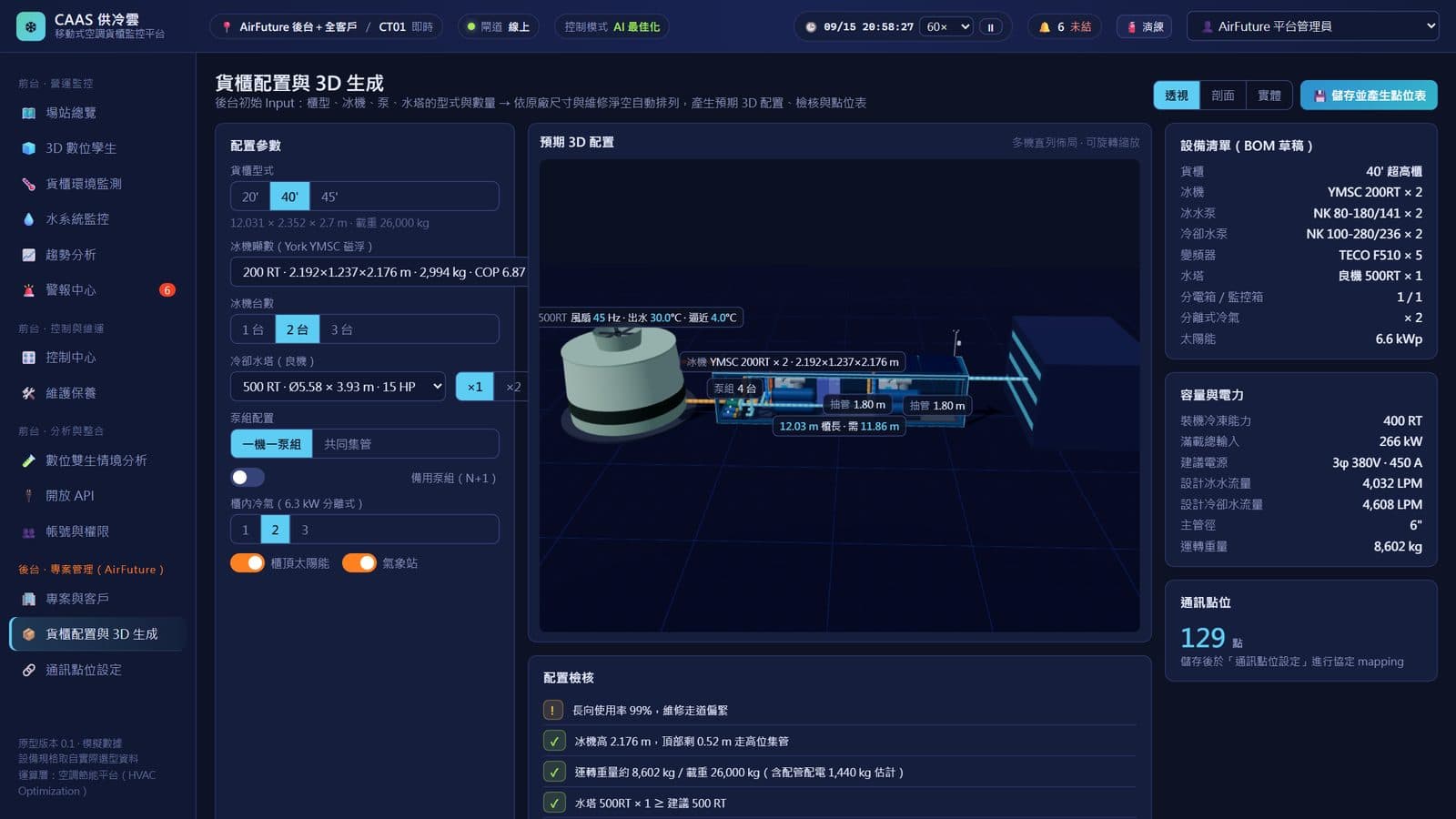
Task: Click the CAAS snowflake logo icon
Action: [x=31, y=26]
